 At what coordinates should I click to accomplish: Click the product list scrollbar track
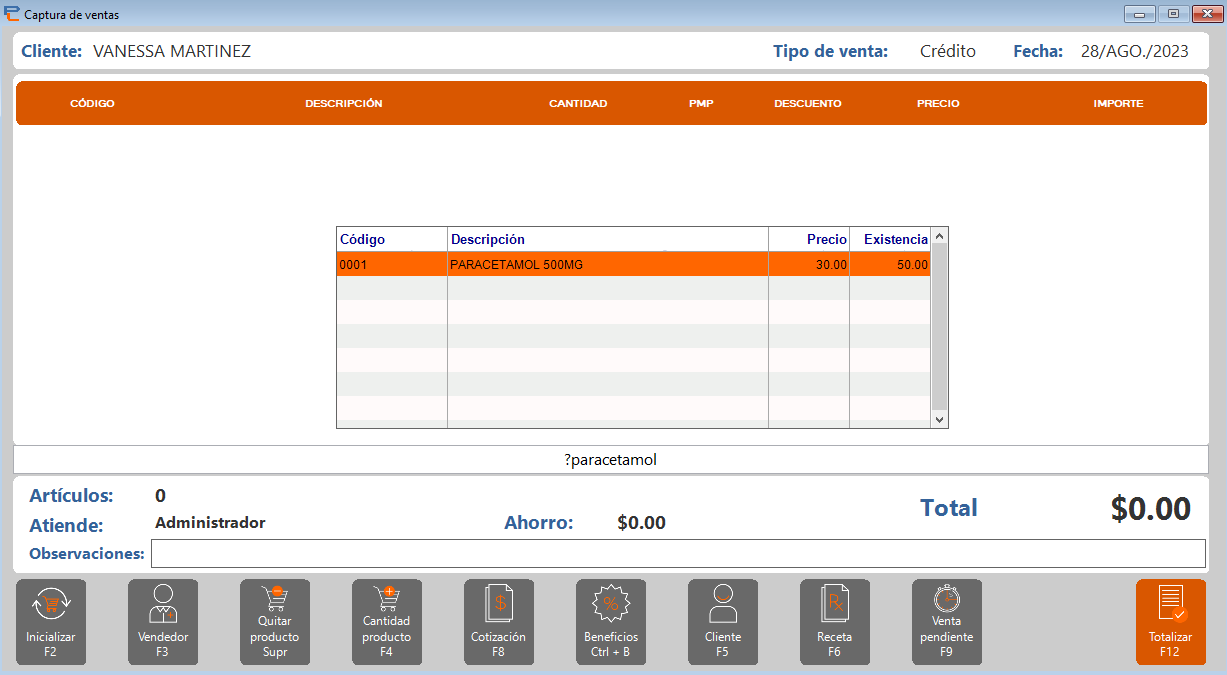[x=939, y=328]
